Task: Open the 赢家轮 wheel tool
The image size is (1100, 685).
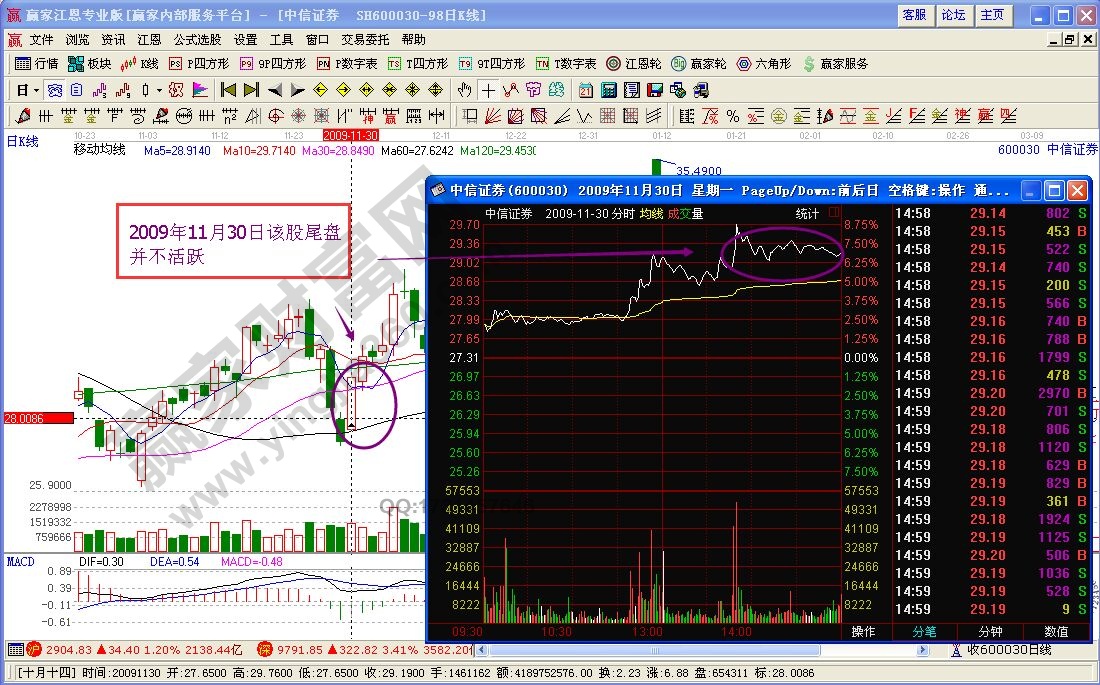Action: click(x=699, y=64)
